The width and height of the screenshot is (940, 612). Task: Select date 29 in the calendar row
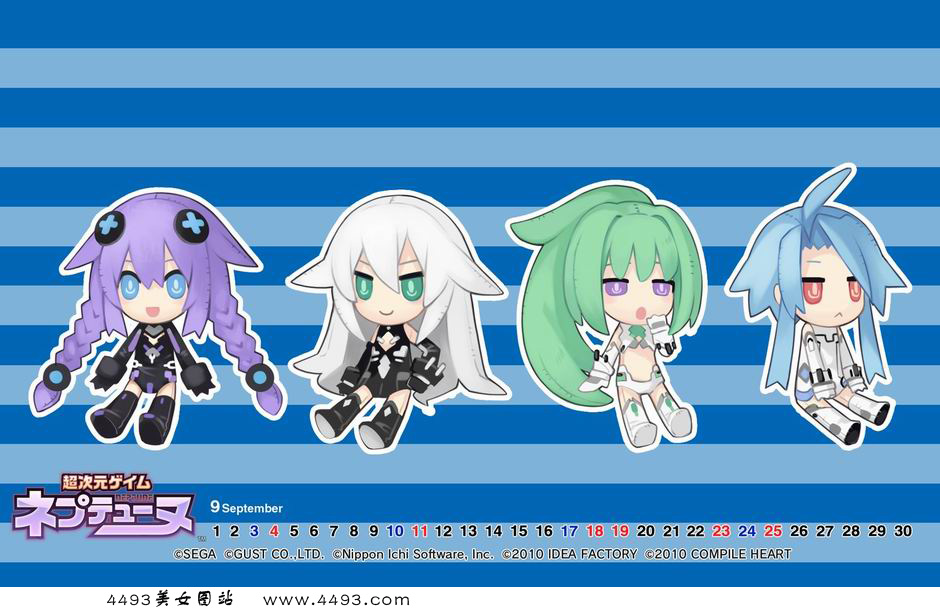point(877,531)
